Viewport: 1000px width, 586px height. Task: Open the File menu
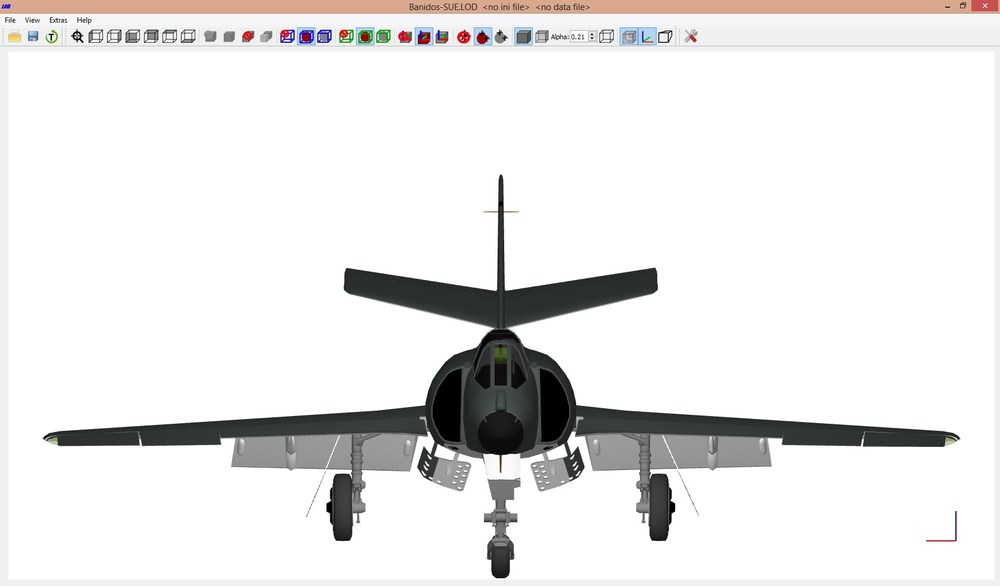click(x=10, y=20)
